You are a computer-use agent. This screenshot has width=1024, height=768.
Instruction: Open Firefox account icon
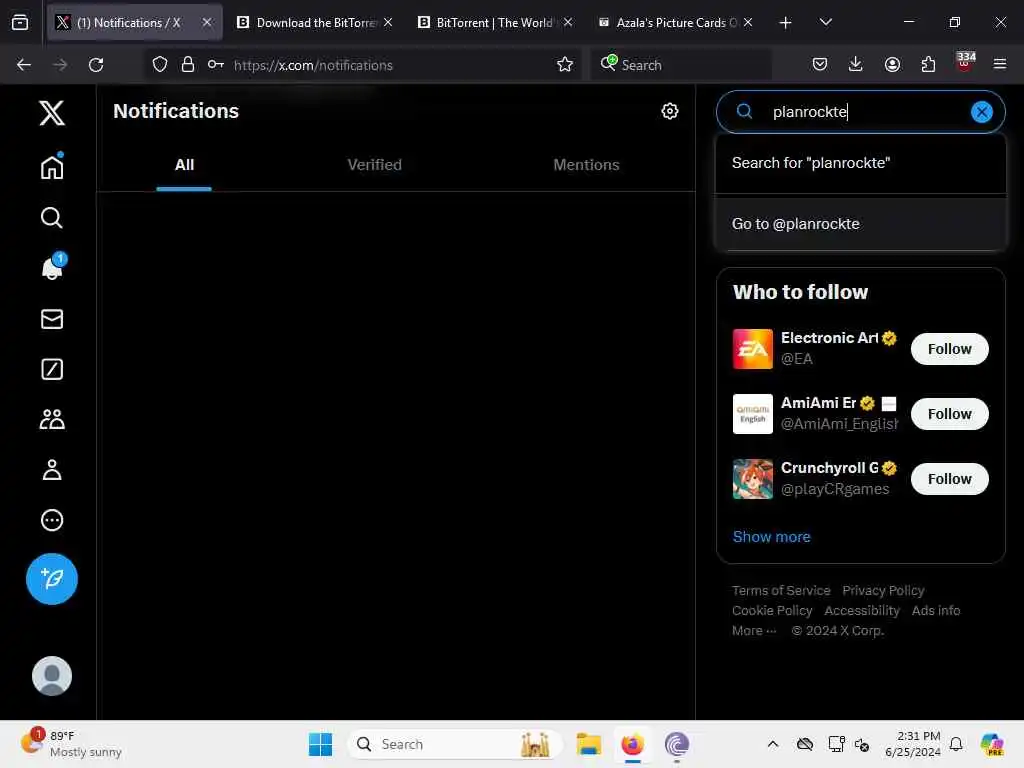pyautogui.click(x=892, y=64)
